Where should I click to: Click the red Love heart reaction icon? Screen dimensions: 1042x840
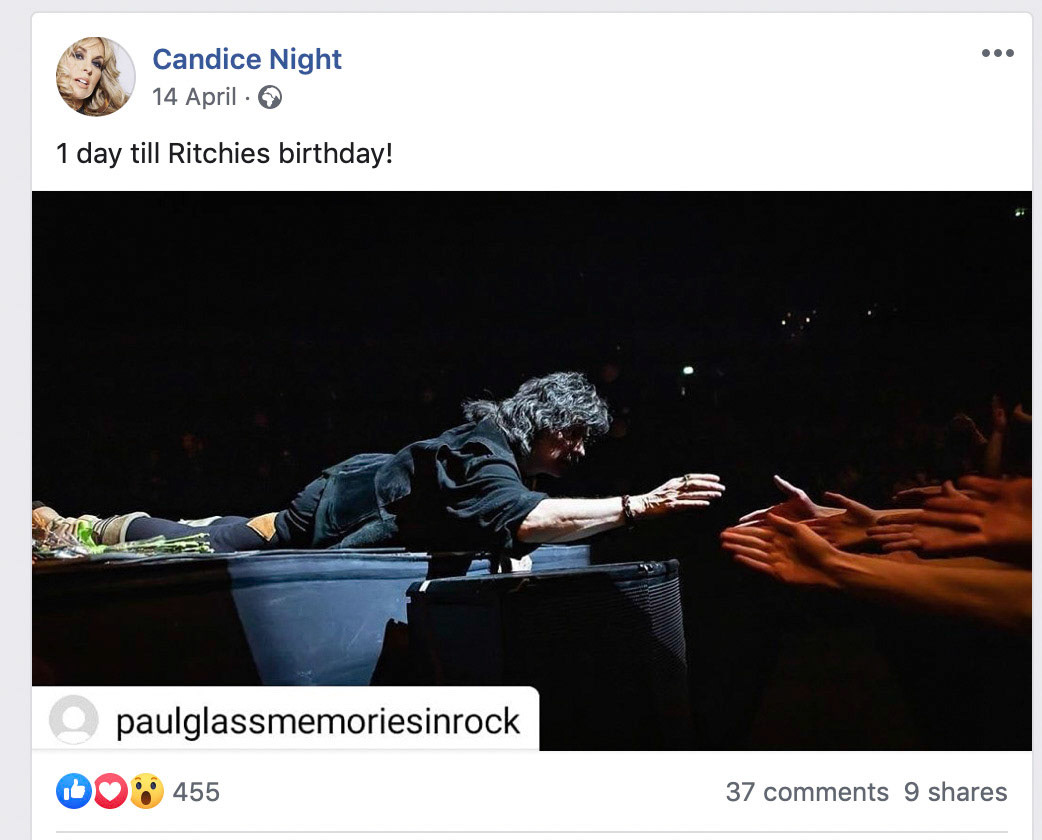pyautogui.click(x=110, y=792)
